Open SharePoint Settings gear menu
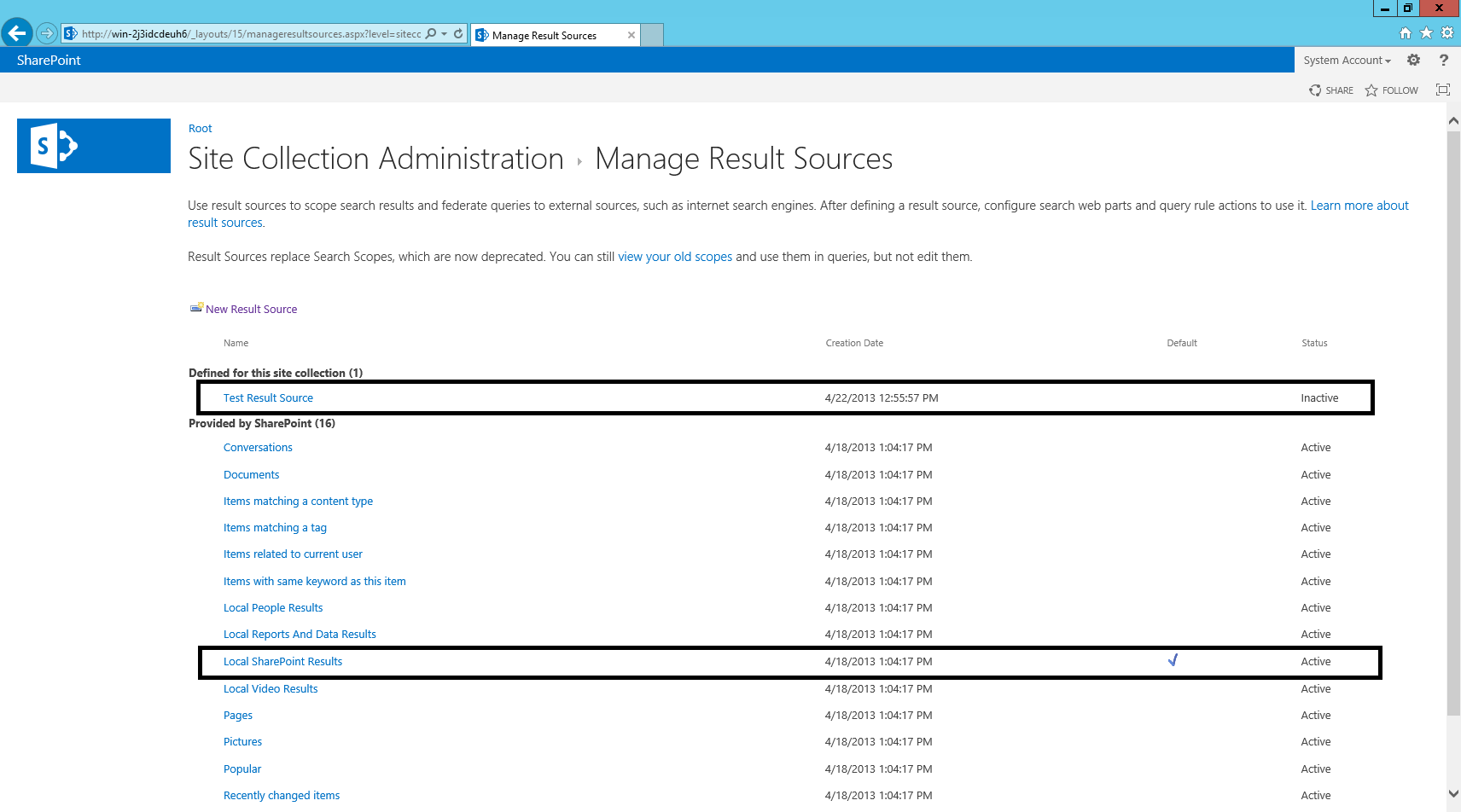Screen dimensions: 1461x812 coord(1413,60)
